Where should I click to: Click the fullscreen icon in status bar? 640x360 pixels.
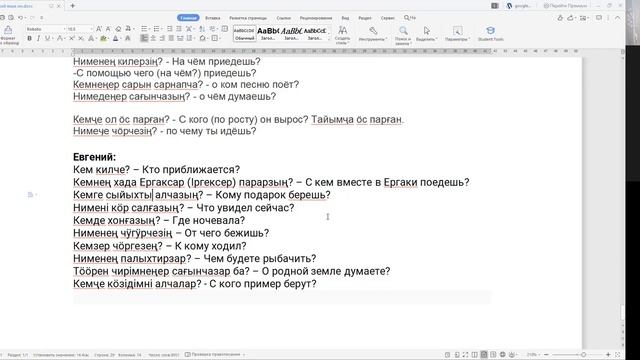pyautogui.click(x=465, y=355)
